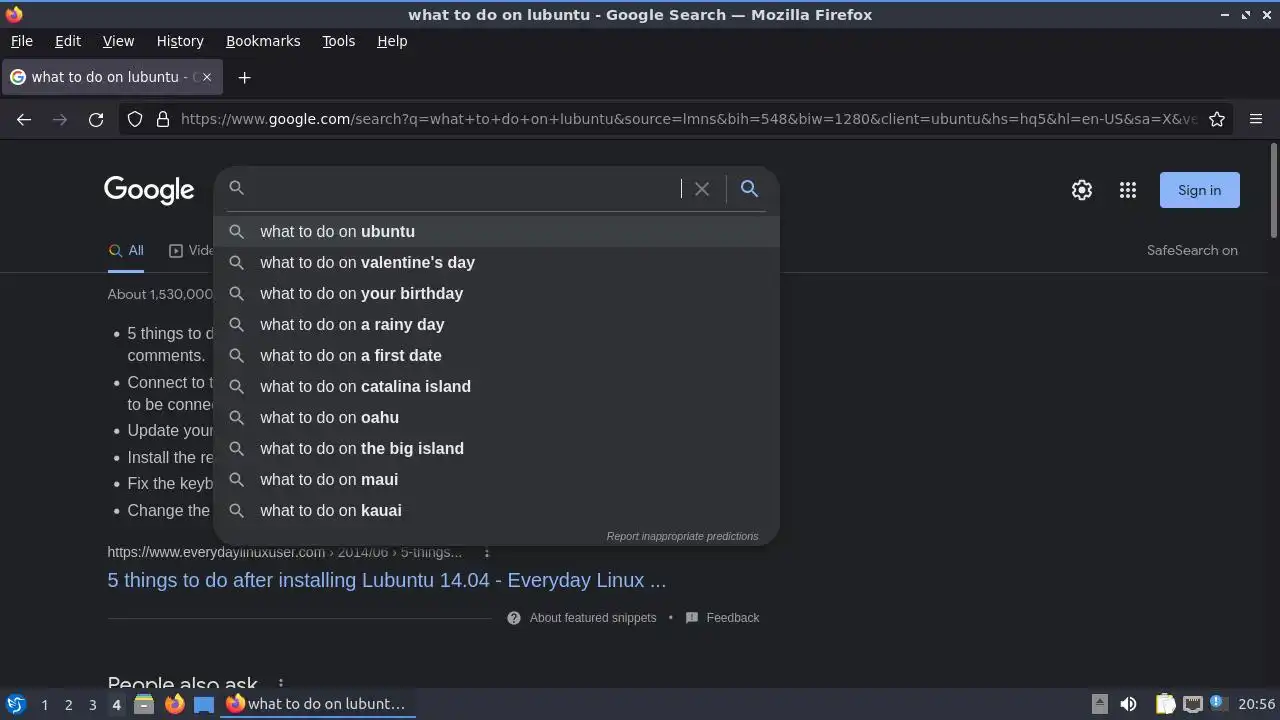
Task: Switch to virtual desktop 2
Action: click(x=68, y=705)
